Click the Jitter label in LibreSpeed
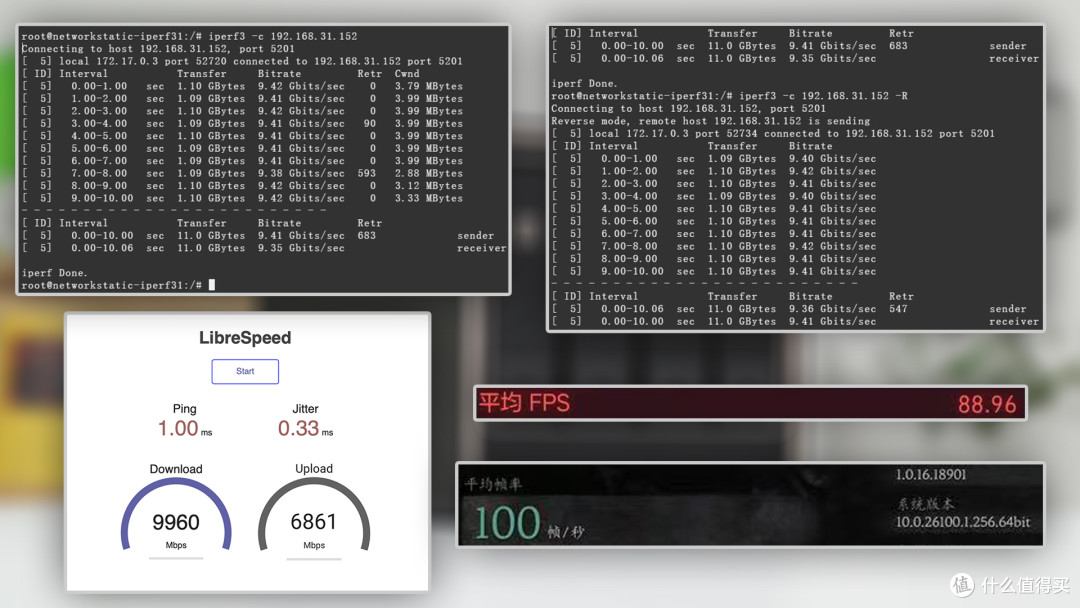 click(x=305, y=408)
